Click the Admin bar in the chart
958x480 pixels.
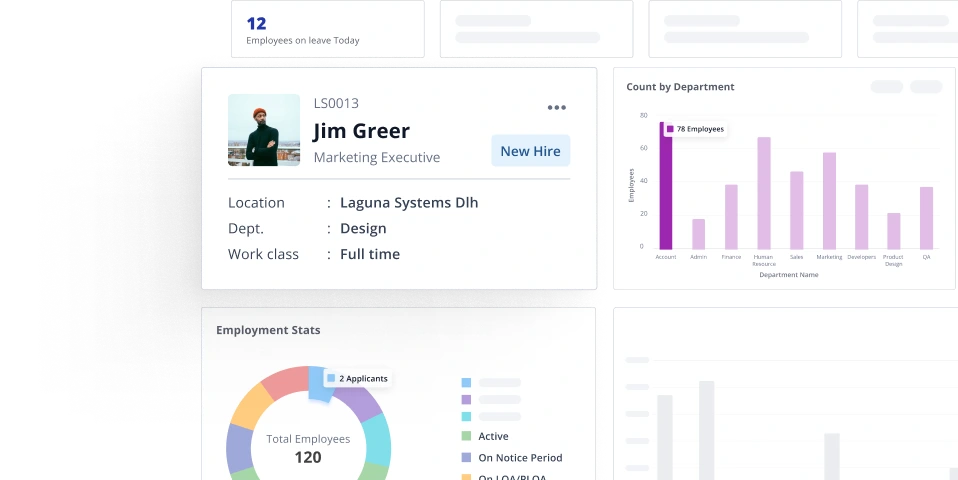coord(698,233)
